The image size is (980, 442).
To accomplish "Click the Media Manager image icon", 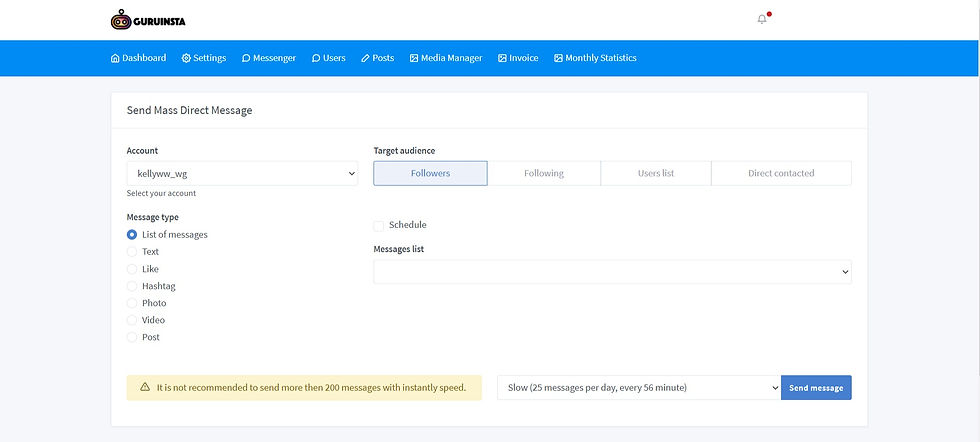I will [x=414, y=58].
